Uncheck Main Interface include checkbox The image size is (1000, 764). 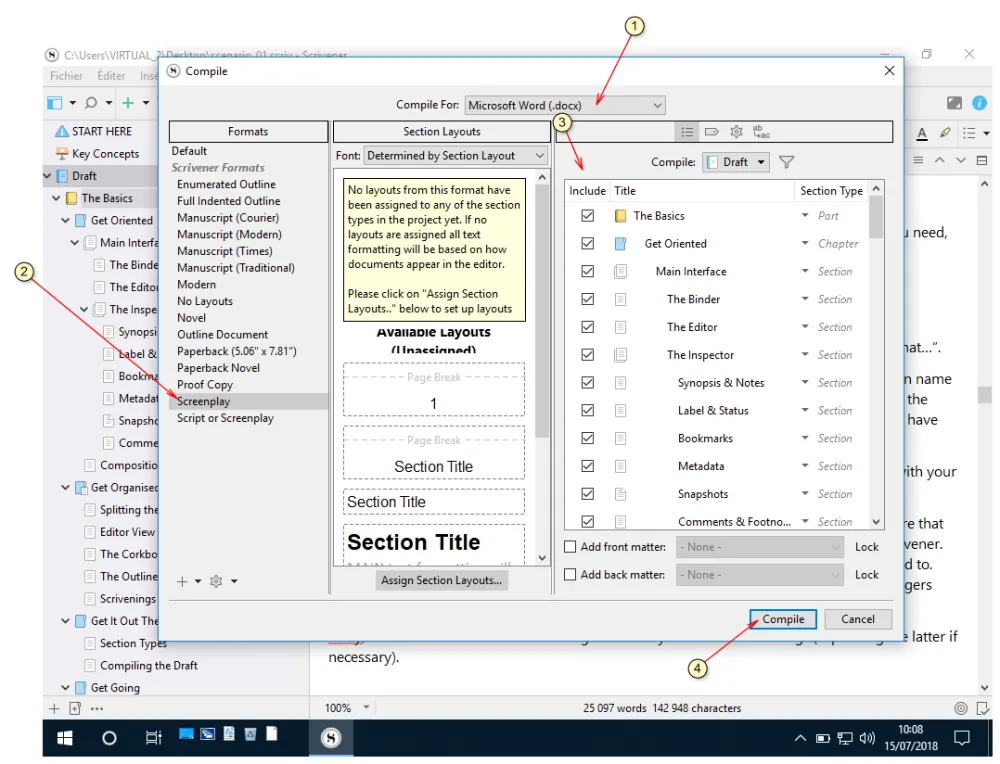[x=587, y=272]
